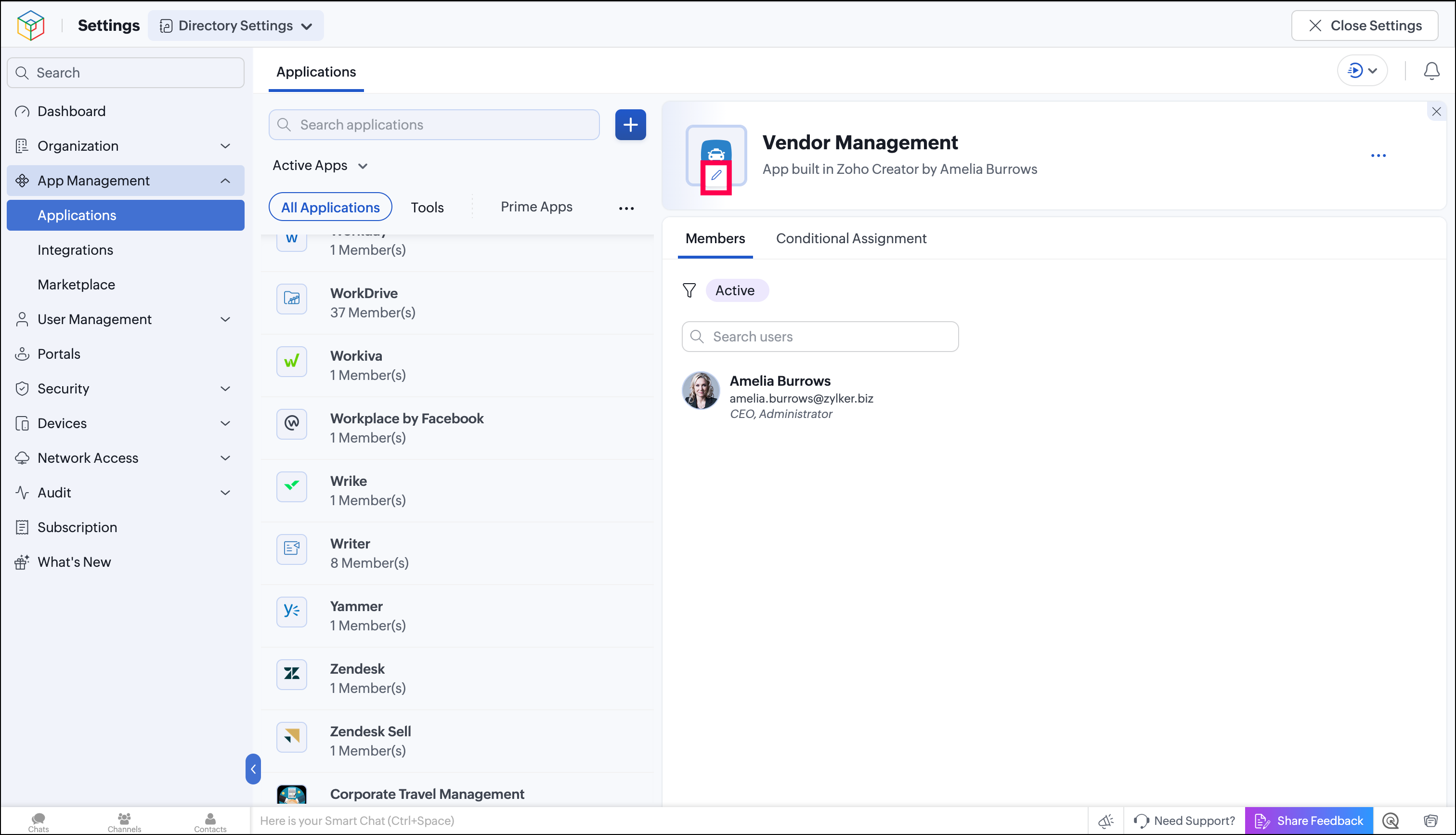Click the Zoho One cube logo
Viewport: 1456px width, 835px height.
(31, 25)
